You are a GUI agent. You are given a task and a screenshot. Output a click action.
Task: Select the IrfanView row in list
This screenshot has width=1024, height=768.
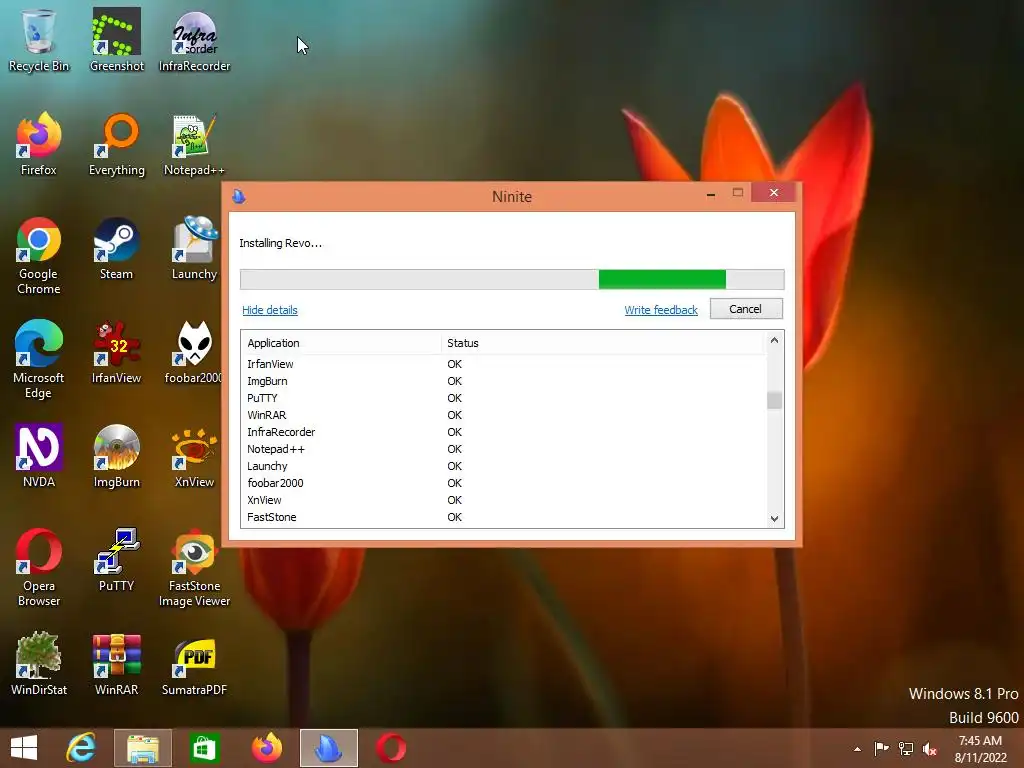503,364
